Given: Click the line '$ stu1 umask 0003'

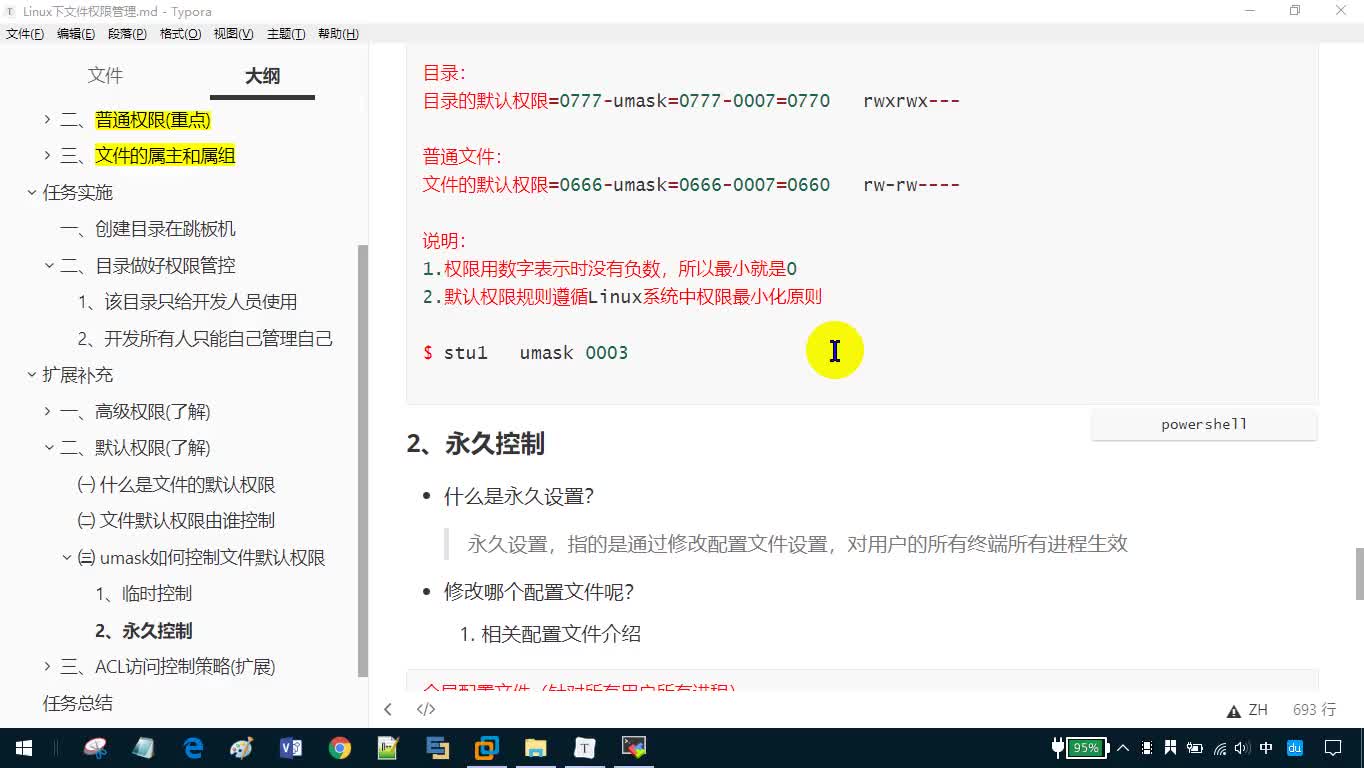Looking at the screenshot, I should (526, 353).
